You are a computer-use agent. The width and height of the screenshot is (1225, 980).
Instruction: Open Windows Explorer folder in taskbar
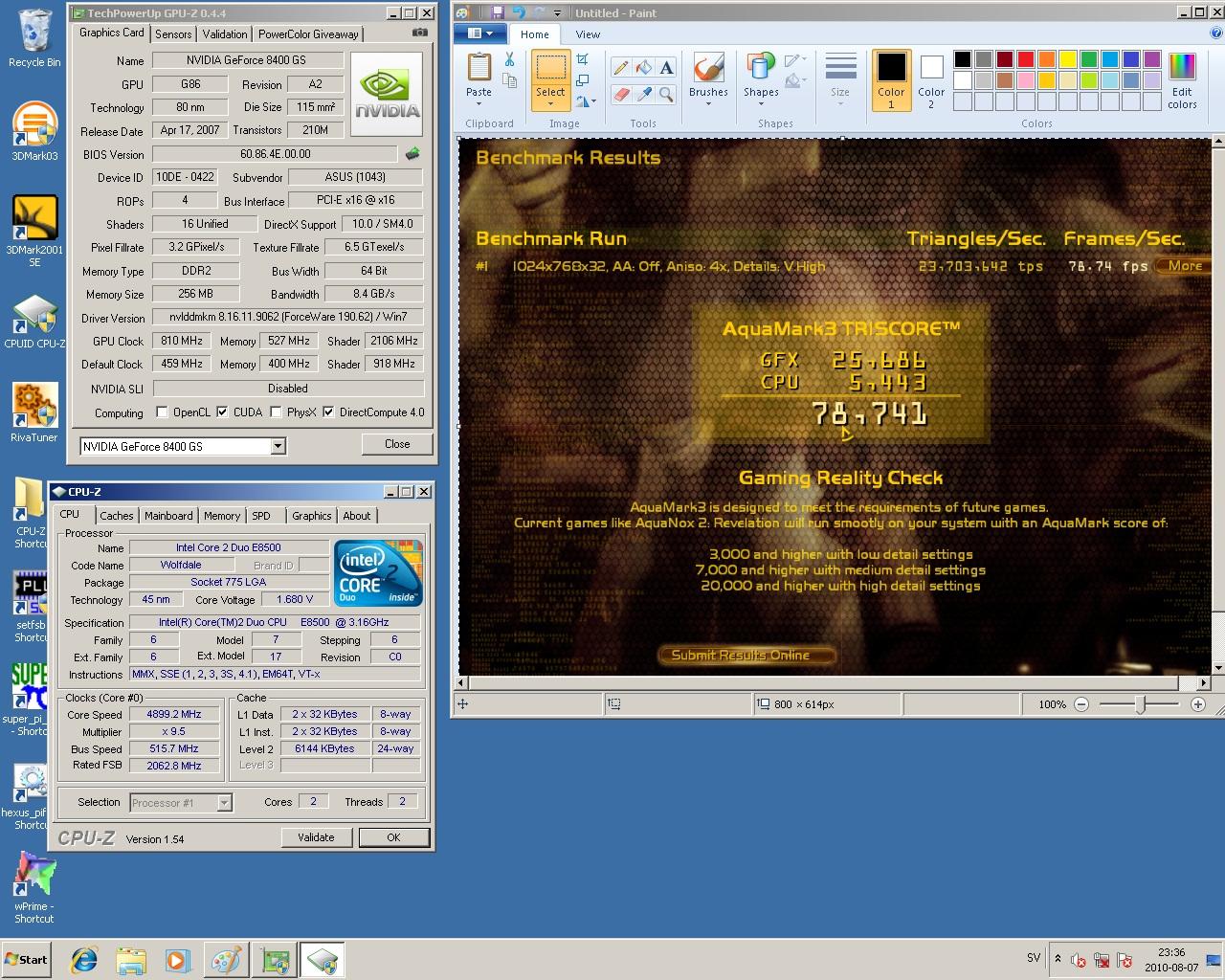(x=131, y=960)
